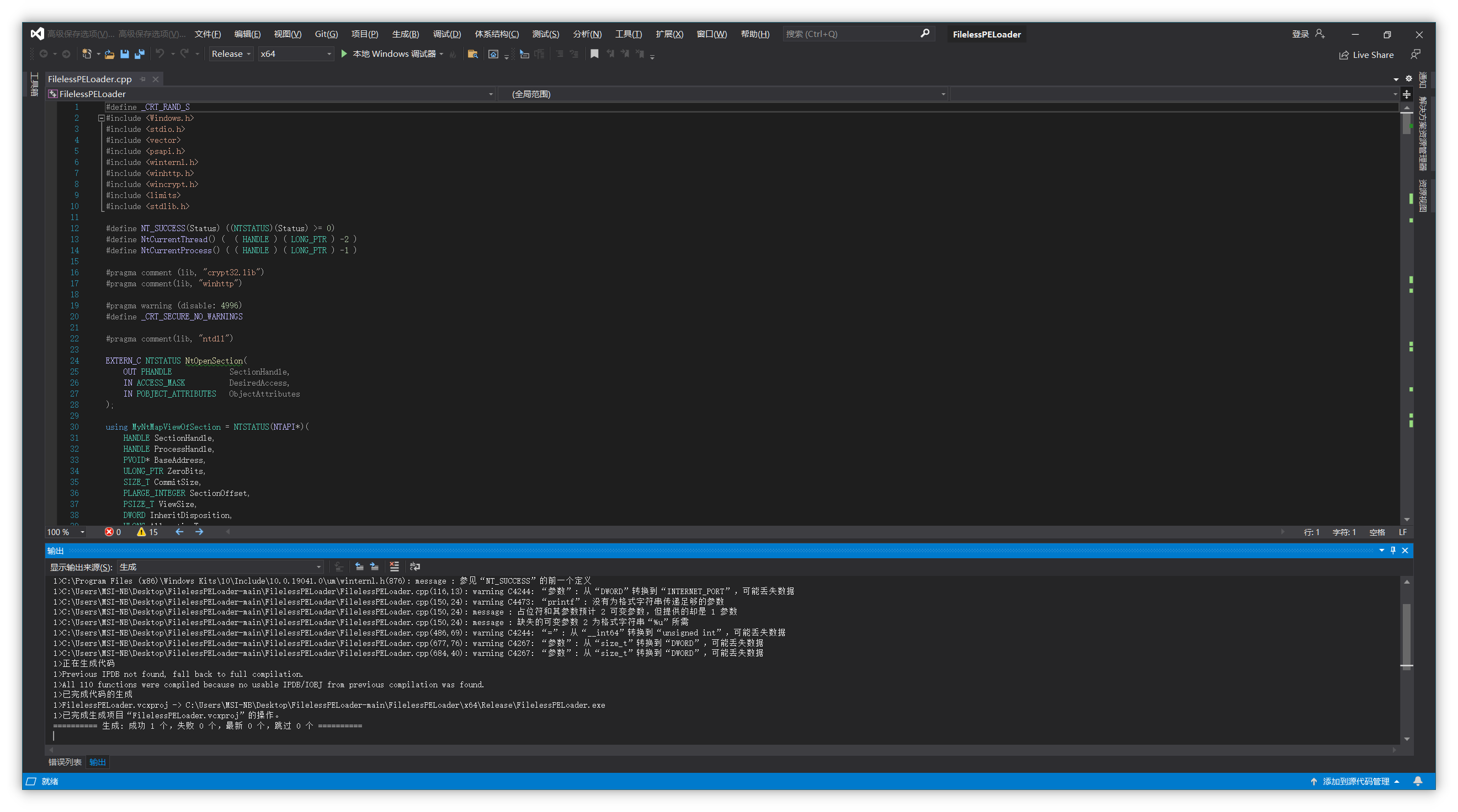The image size is (1458, 812).
Task: Save all files using the multi-disk icon
Action: (x=140, y=54)
